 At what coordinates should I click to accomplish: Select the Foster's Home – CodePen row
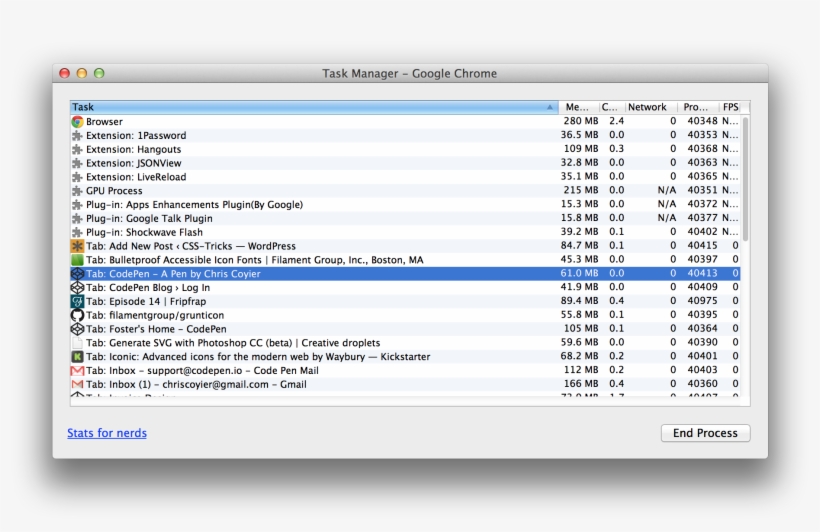[x=405, y=329]
